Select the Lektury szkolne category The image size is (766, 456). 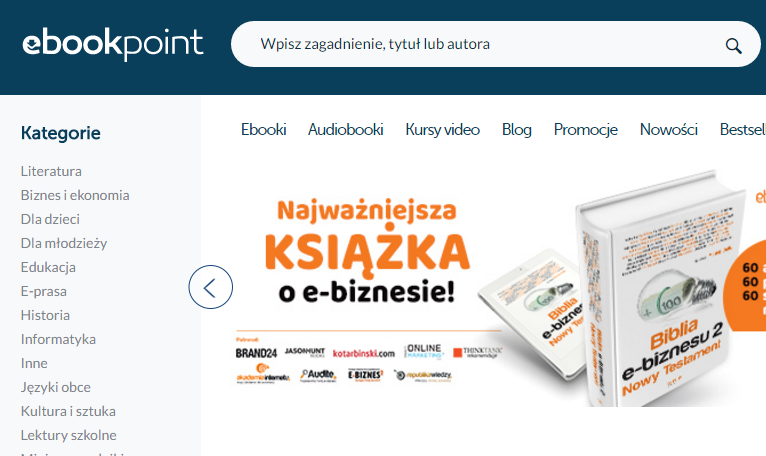(69, 435)
